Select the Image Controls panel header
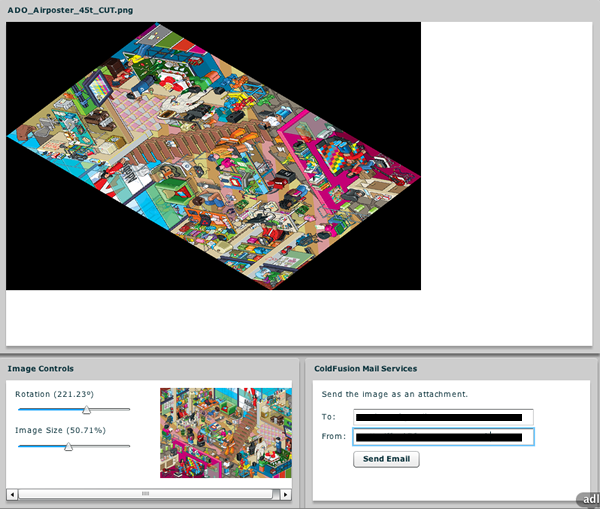This screenshot has width=600, height=509. click(41, 369)
